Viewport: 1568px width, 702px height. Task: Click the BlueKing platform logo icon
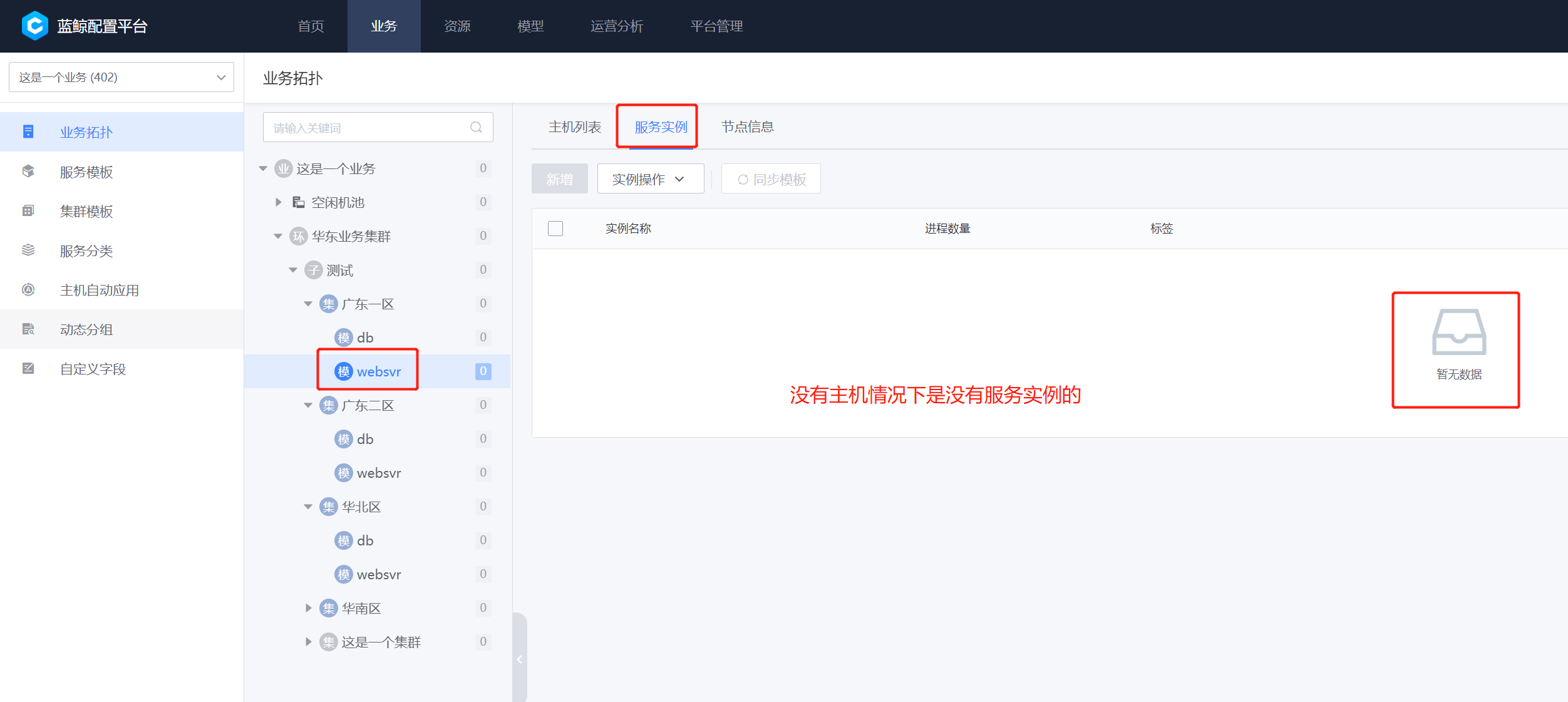tap(34, 26)
